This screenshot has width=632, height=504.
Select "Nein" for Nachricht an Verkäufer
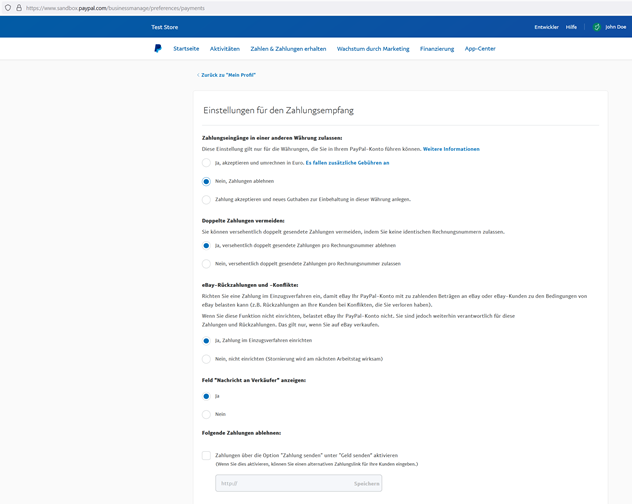pos(207,413)
